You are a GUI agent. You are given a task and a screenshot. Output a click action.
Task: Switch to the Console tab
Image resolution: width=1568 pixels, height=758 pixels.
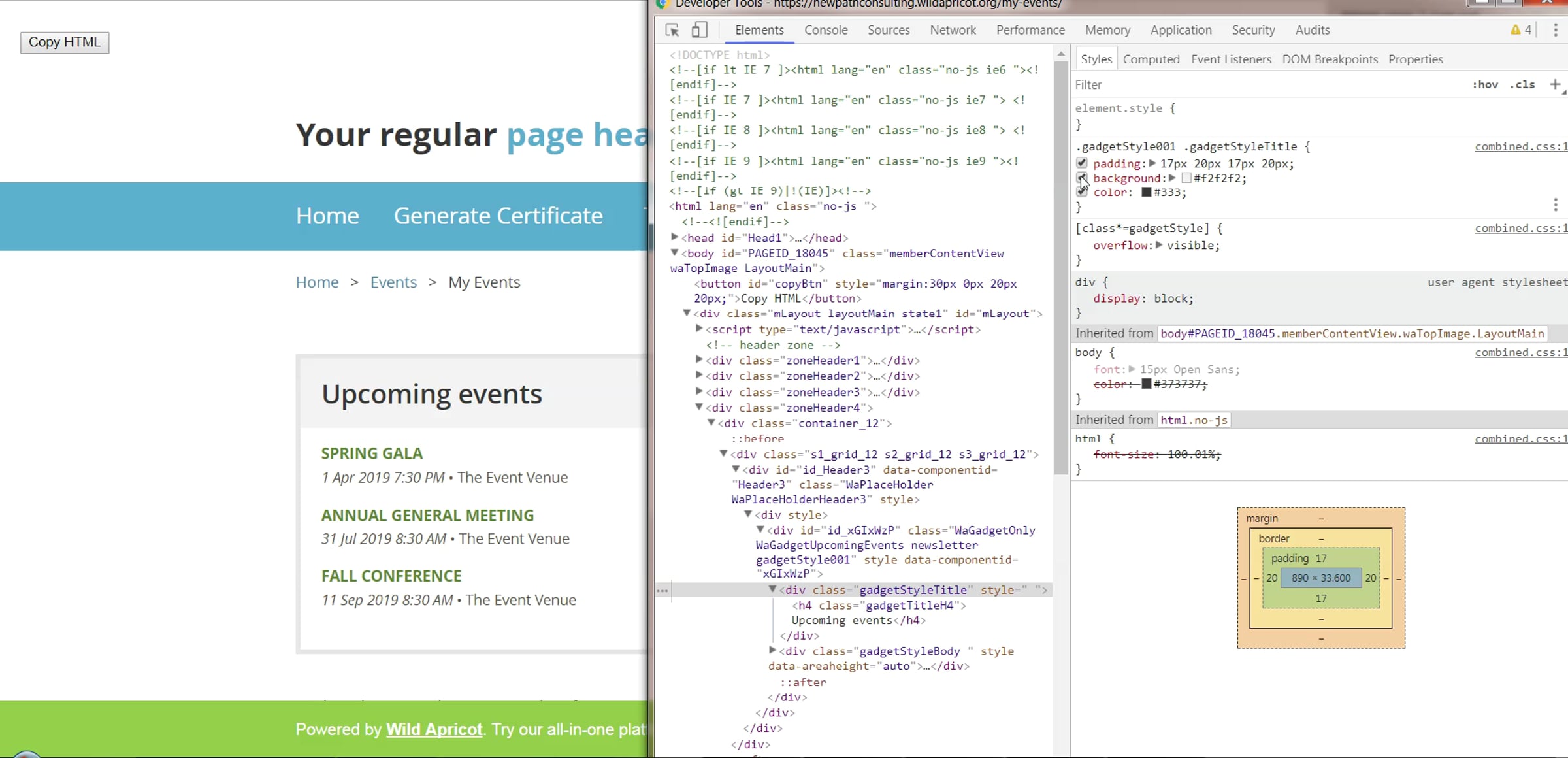[826, 30]
